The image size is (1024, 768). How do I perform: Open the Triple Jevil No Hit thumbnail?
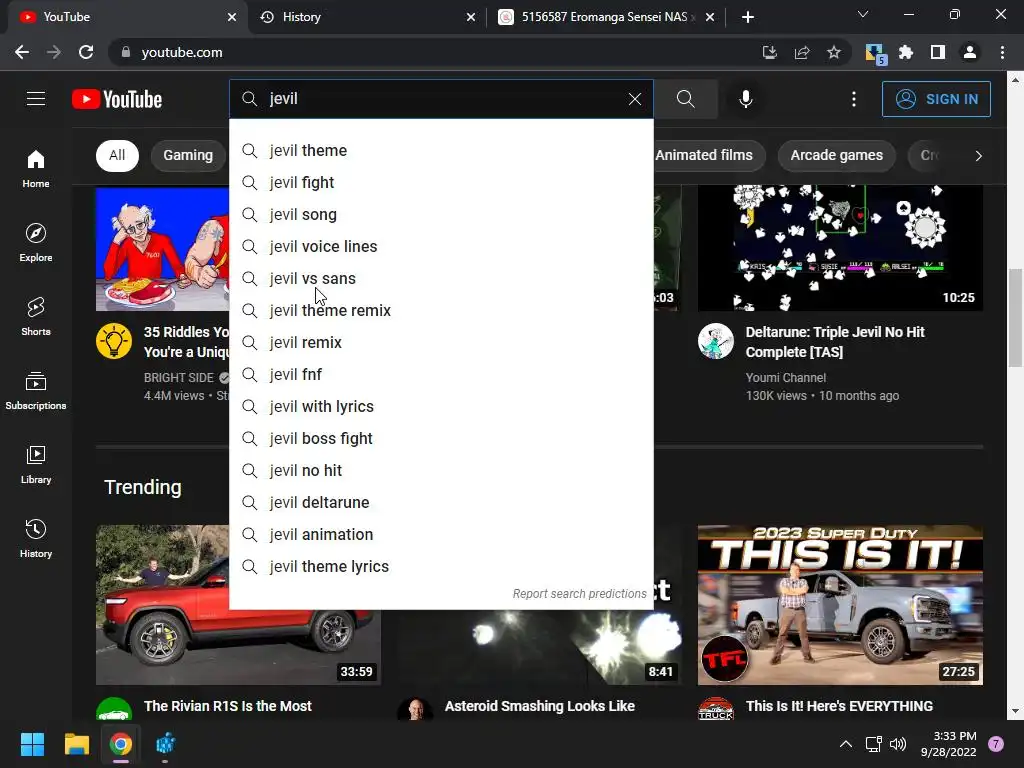click(840, 248)
